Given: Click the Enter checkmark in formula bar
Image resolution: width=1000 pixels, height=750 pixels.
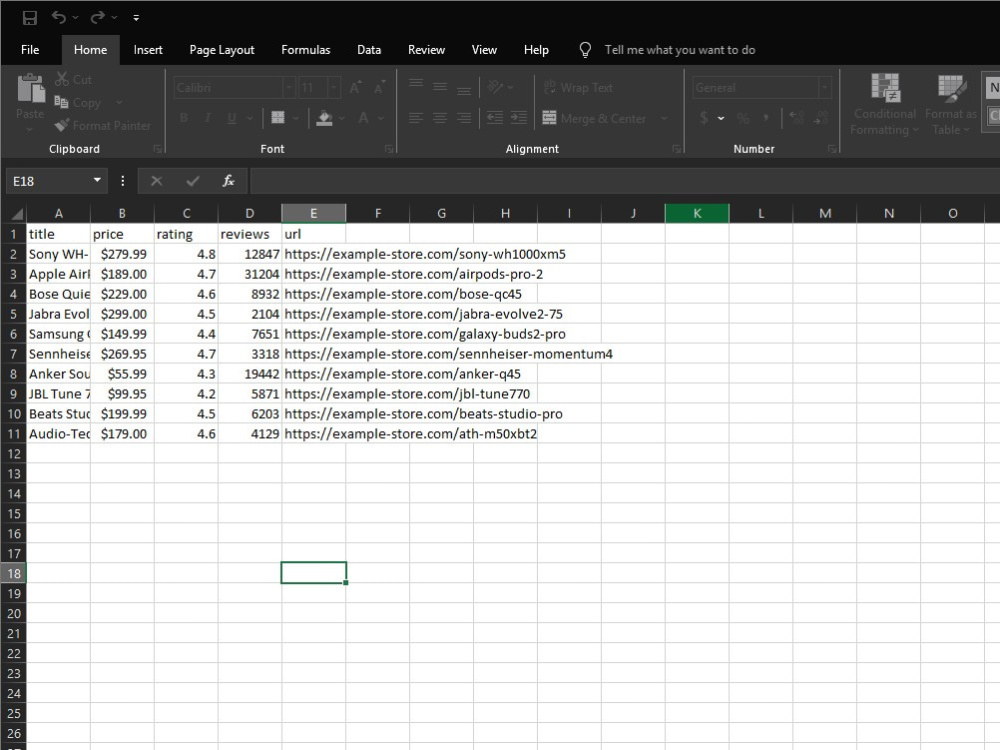Looking at the screenshot, I should (x=193, y=181).
